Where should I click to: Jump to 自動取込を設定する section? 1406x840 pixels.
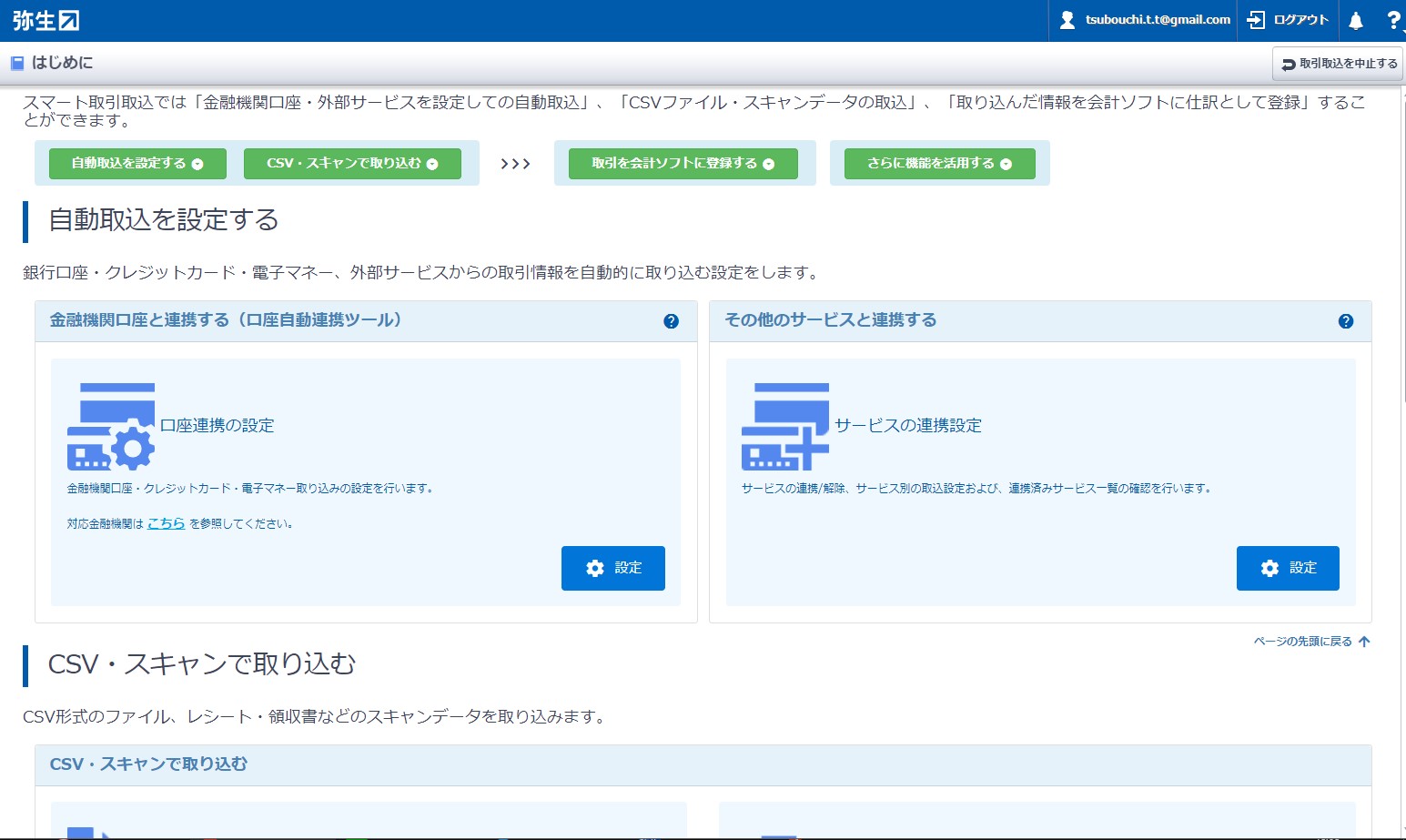click(x=137, y=164)
